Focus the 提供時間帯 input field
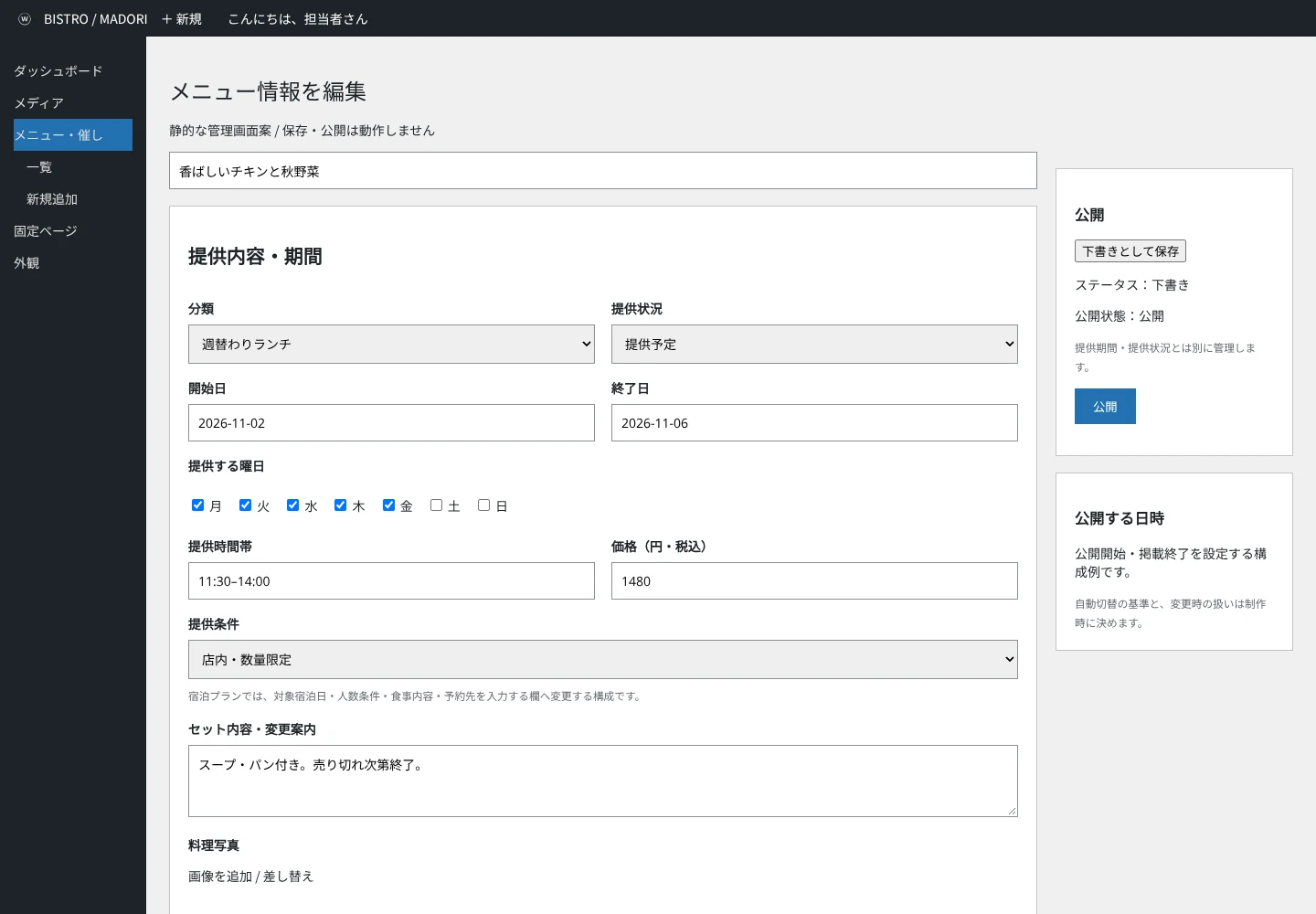 pos(391,581)
